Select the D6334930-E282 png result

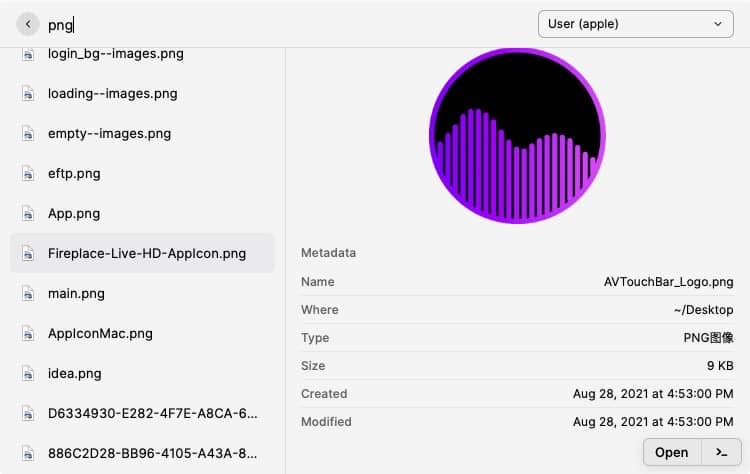143,414
